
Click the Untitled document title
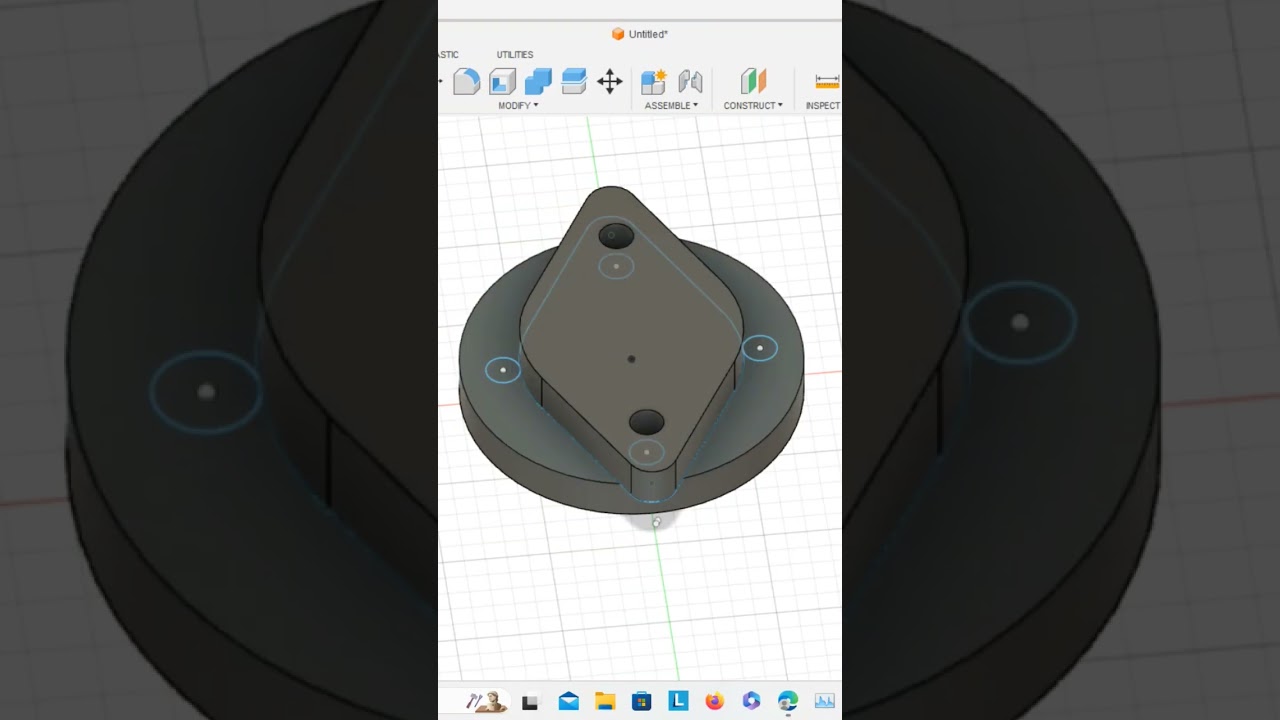tap(648, 34)
